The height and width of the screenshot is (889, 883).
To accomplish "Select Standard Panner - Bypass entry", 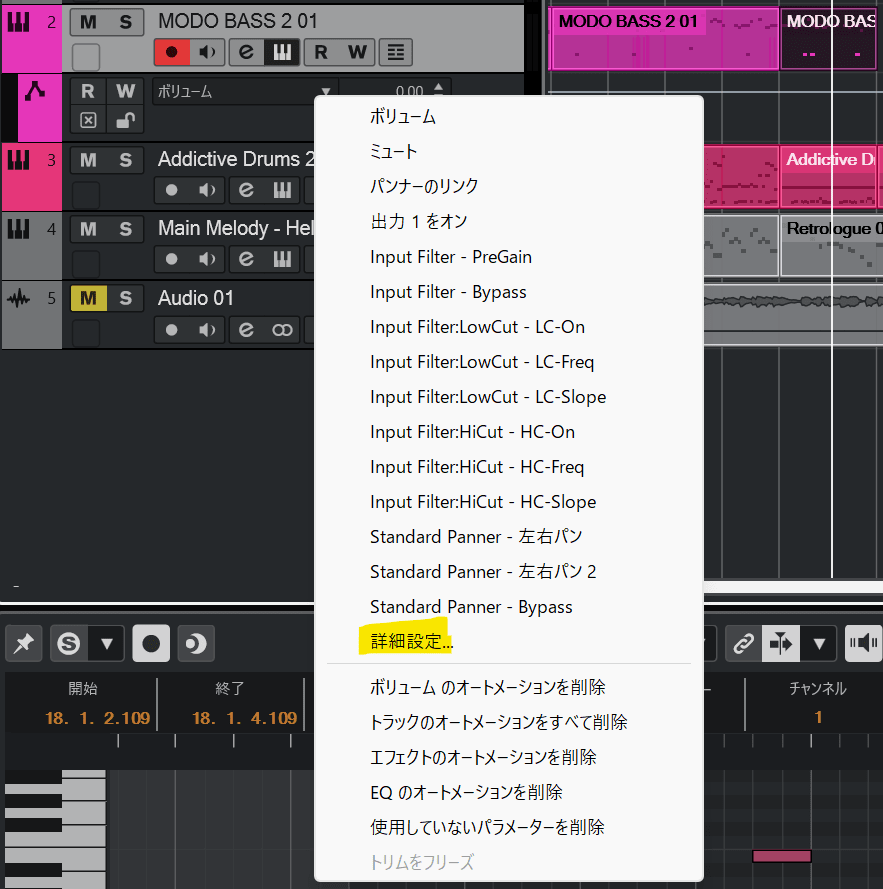I will (509, 607).
